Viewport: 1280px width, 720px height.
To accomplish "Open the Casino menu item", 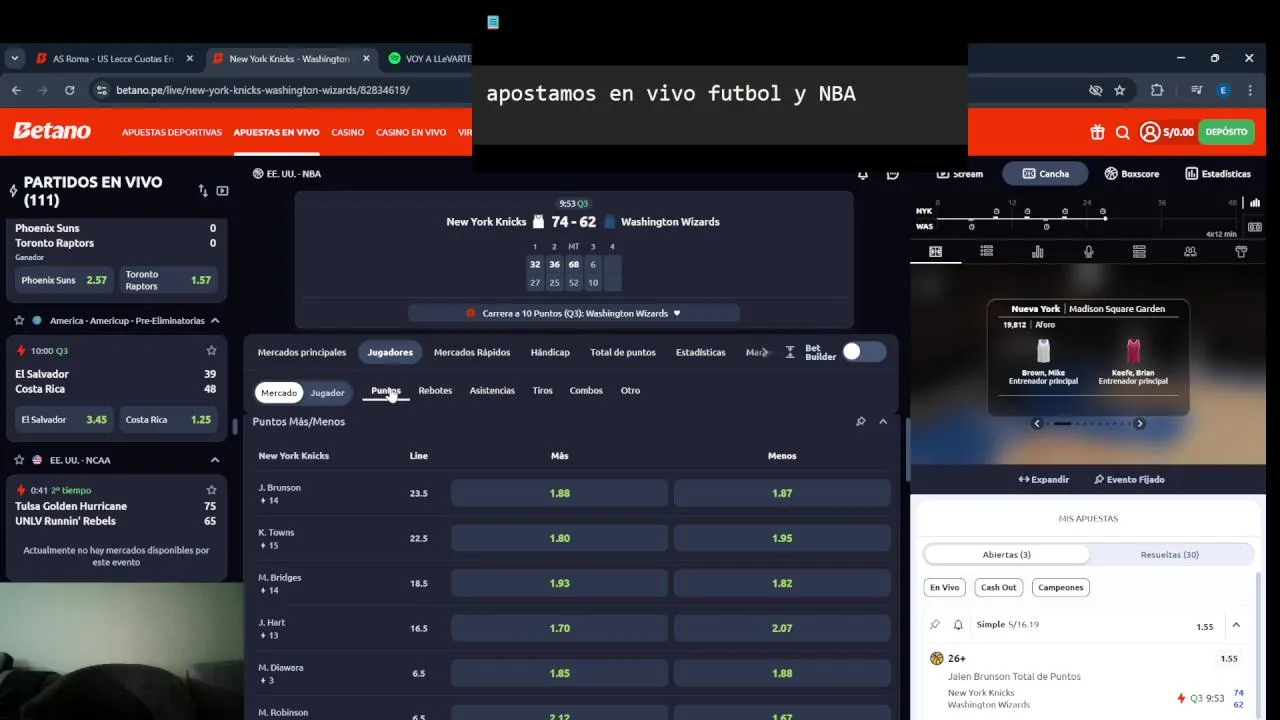I will [x=348, y=132].
